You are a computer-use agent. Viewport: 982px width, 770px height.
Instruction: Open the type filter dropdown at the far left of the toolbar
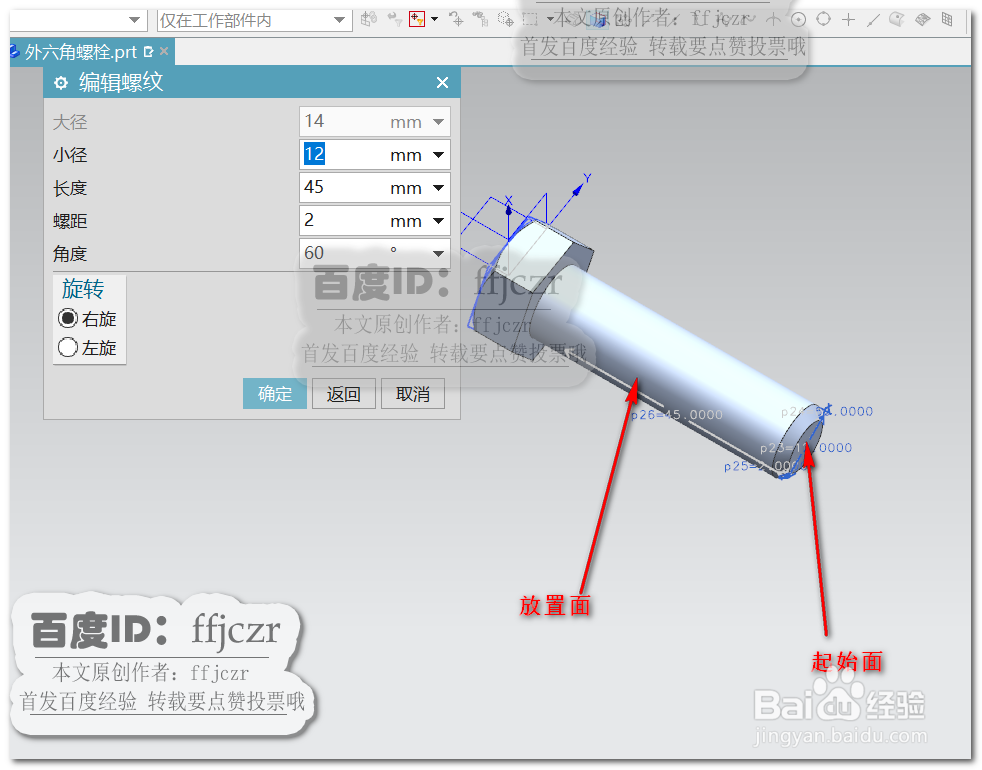point(134,20)
